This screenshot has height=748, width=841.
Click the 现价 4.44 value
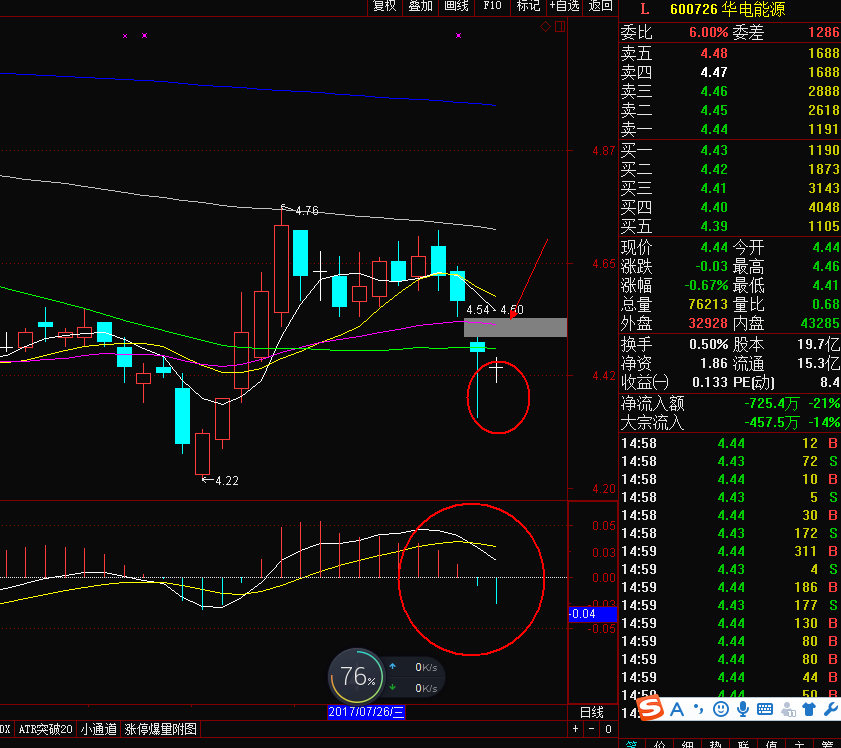point(714,247)
